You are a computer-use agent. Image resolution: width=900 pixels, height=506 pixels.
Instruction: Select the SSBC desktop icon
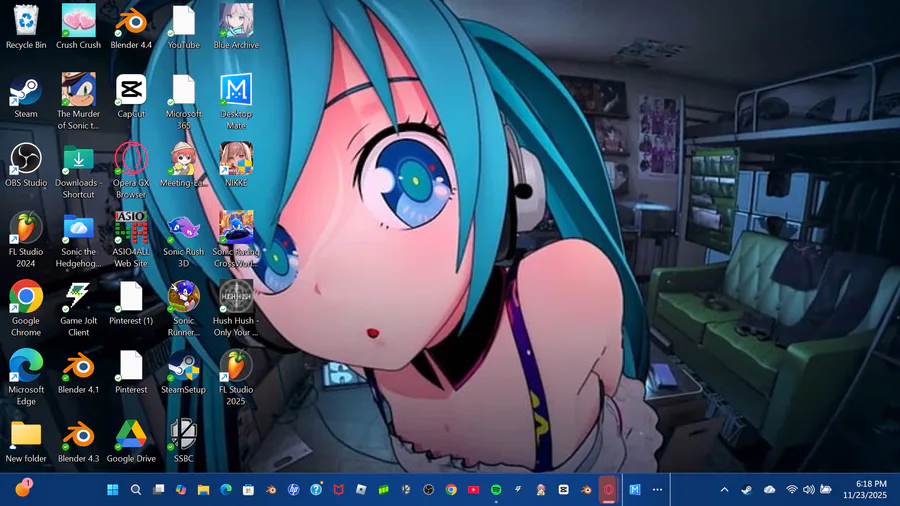point(184,441)
